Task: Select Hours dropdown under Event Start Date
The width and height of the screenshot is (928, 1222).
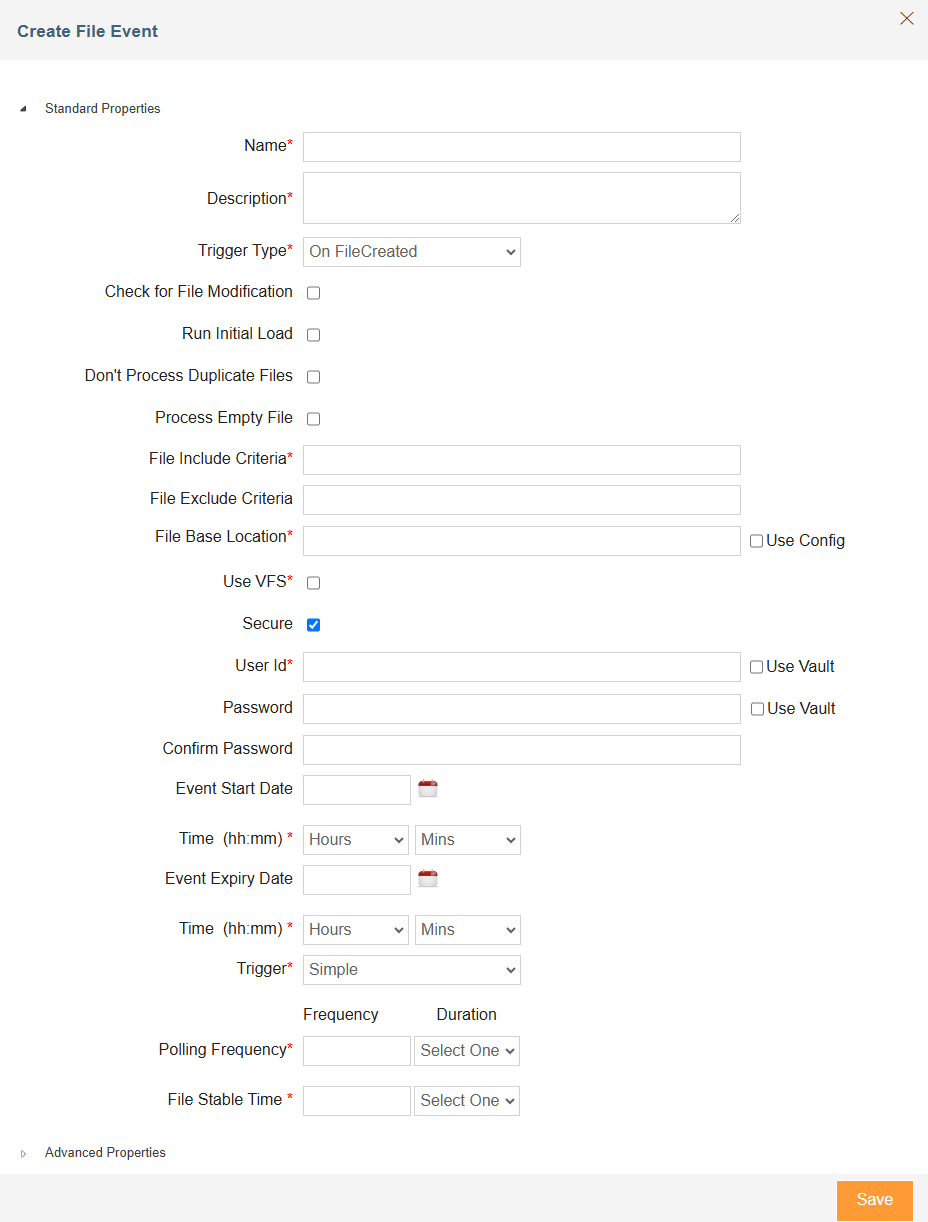Action: pyautogui.click(x=356, y=840)
